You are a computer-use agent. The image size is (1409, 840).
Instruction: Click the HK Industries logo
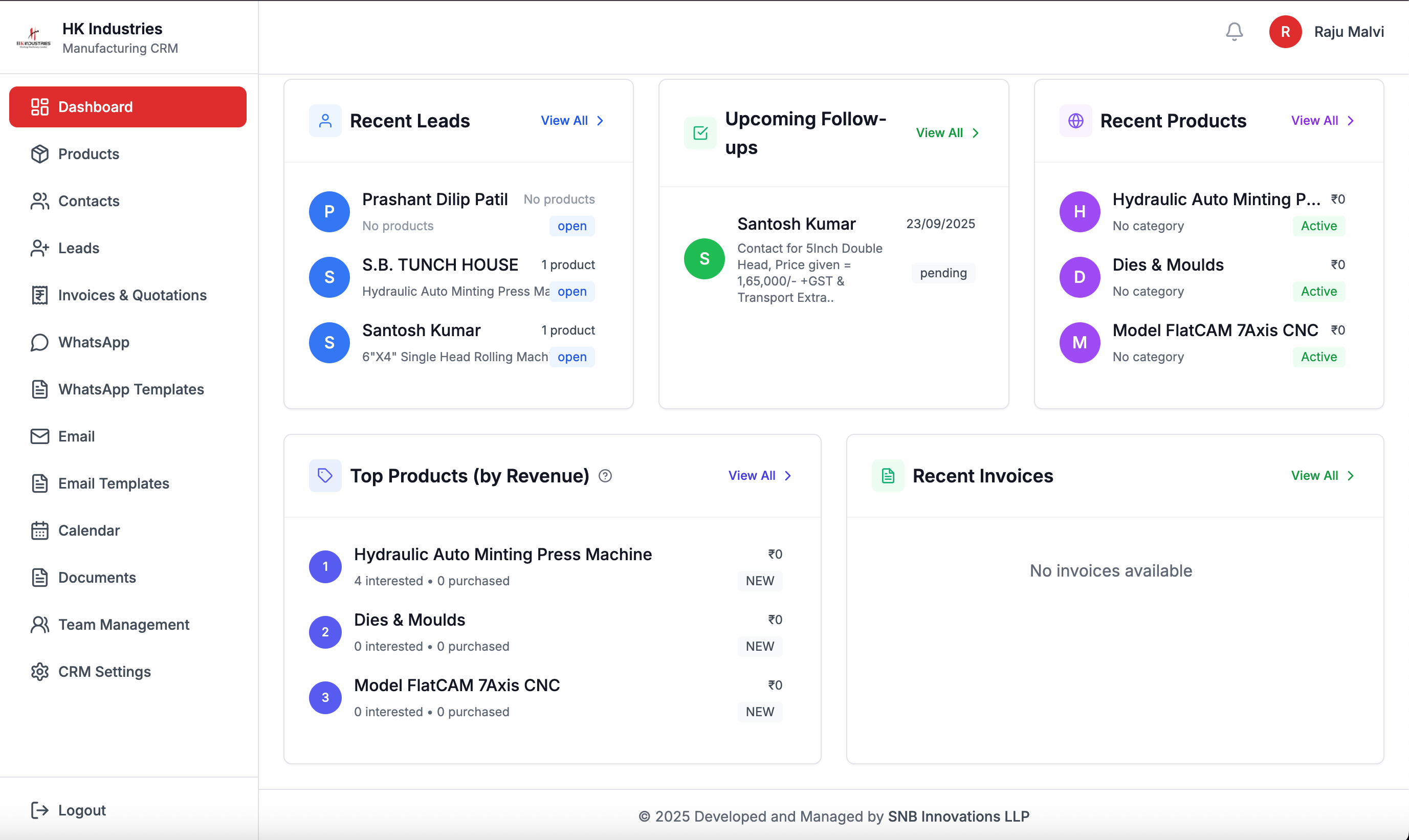click(33, 38)
